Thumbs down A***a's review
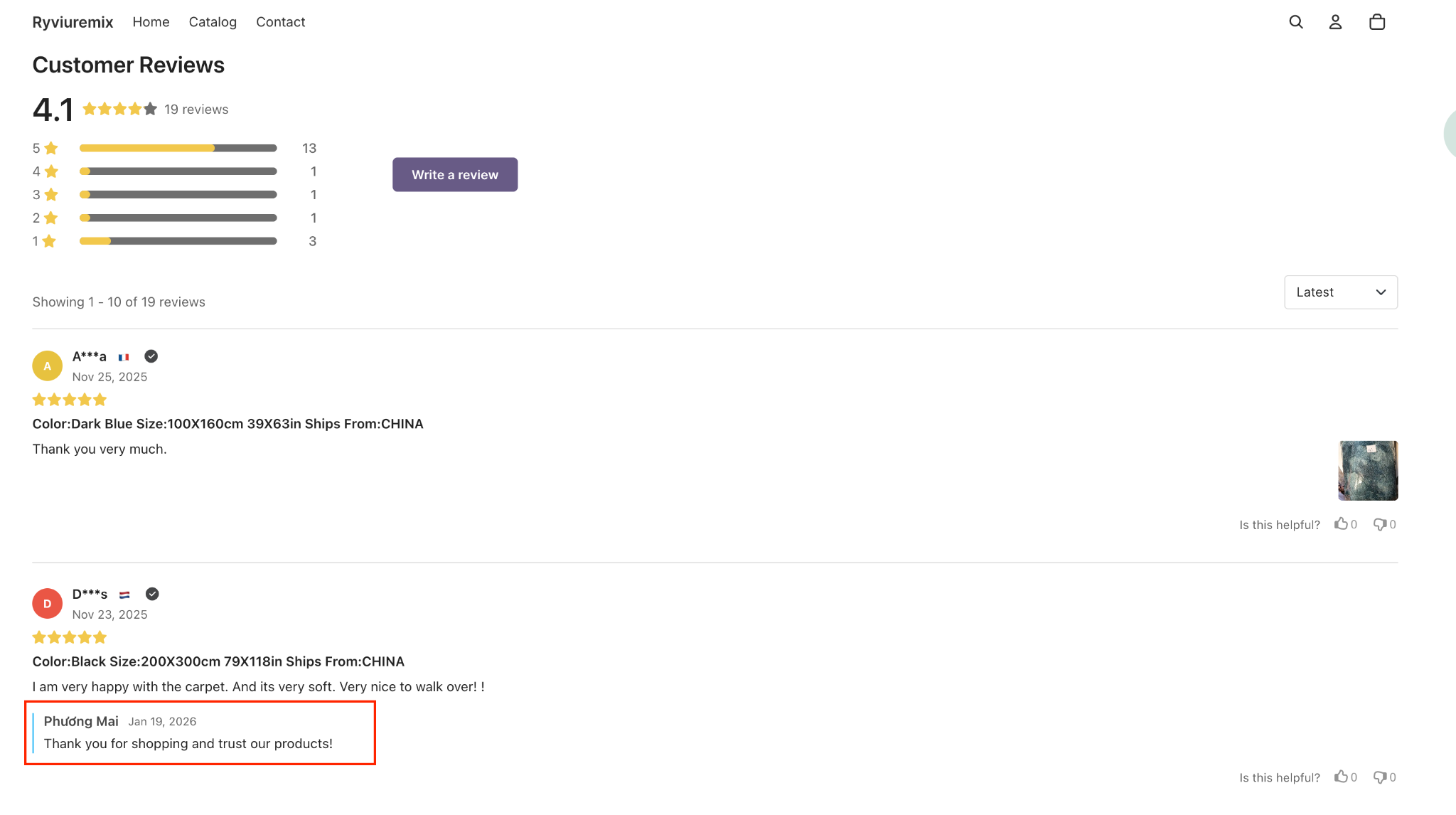The height and width of the screenshot is (815, 1456). coord(1379,524)
